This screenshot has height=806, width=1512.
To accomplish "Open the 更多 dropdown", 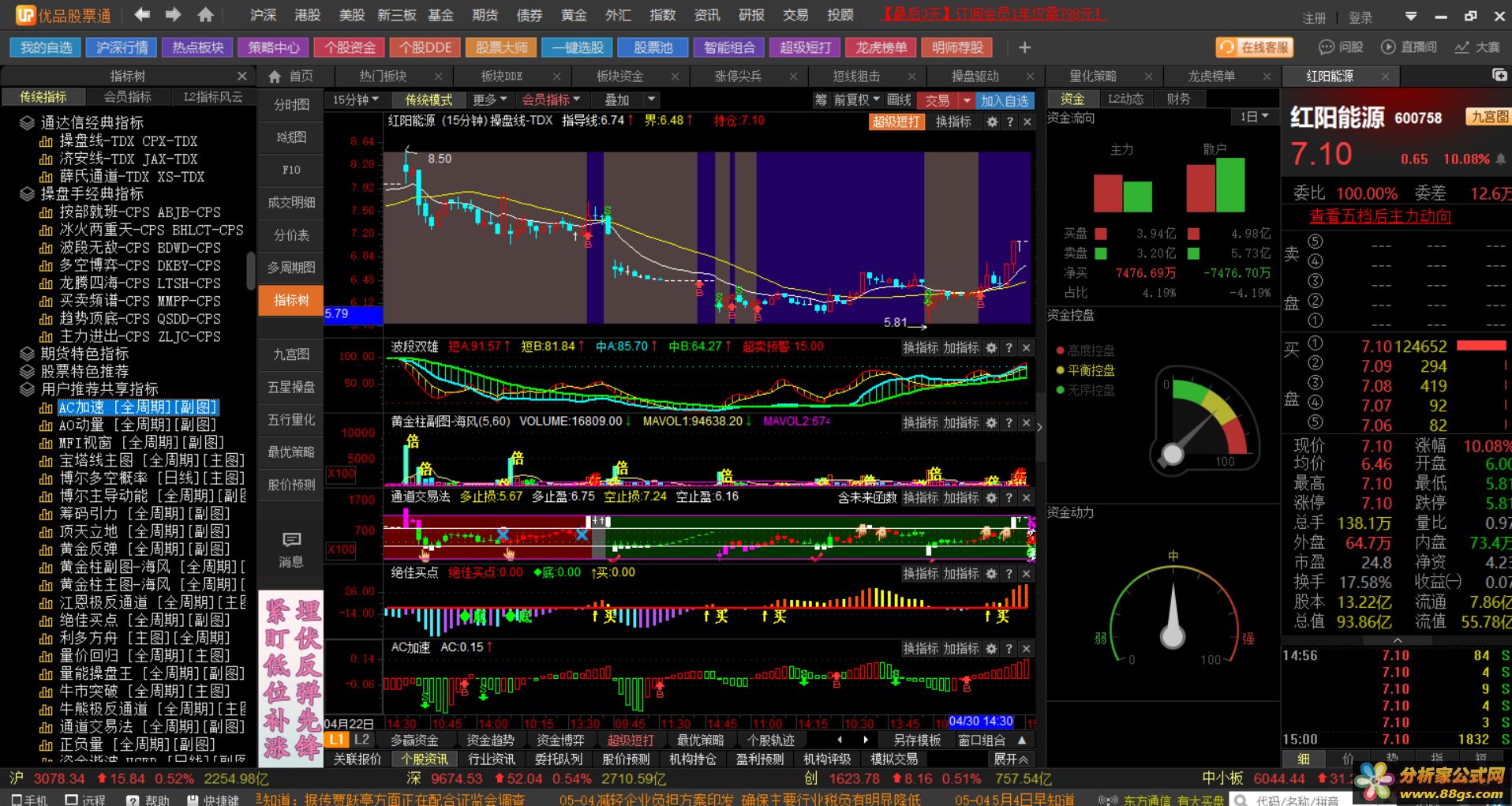I will [490, 100].
